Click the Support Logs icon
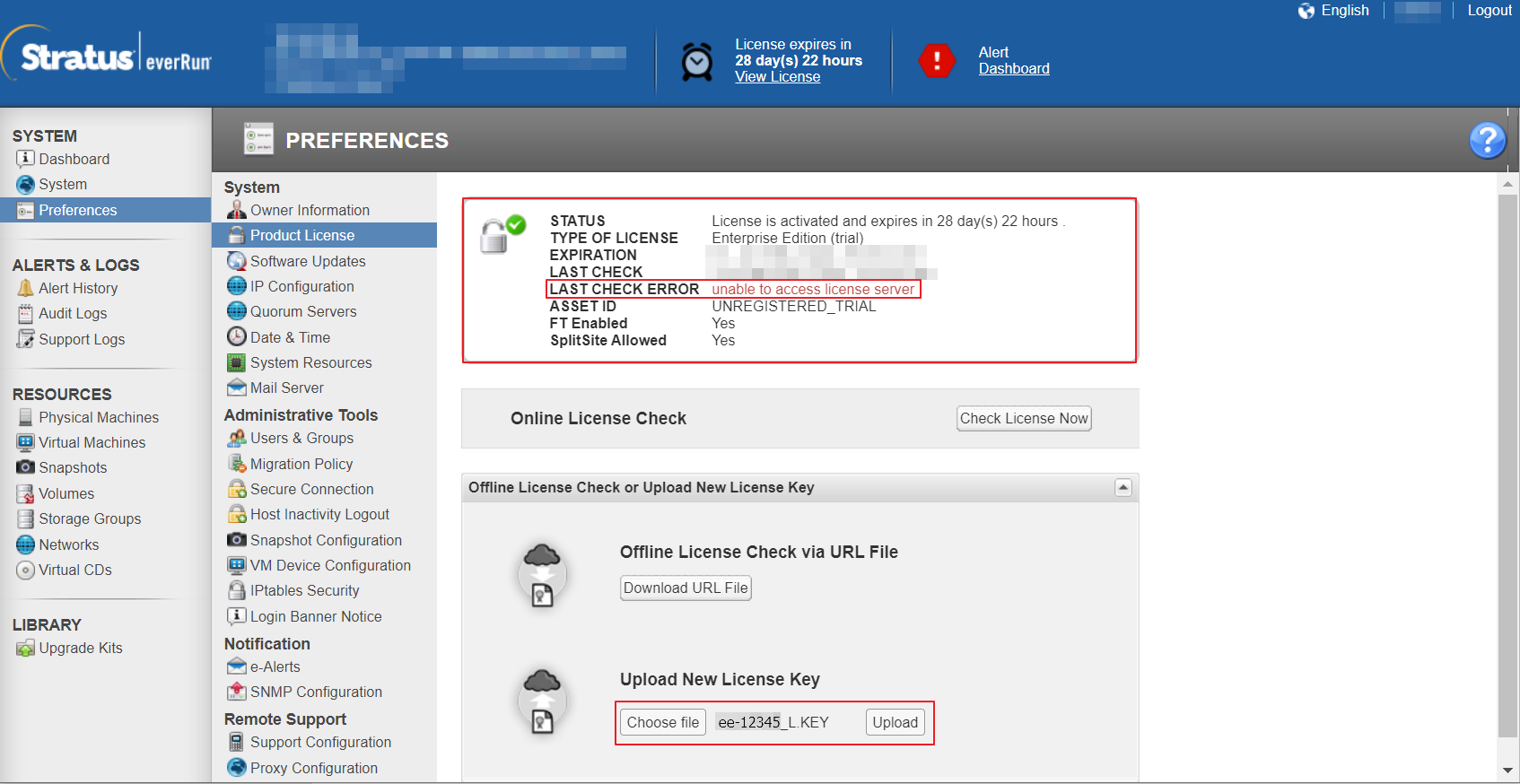This screenshot has width=1520, height=784. point(25,339)
